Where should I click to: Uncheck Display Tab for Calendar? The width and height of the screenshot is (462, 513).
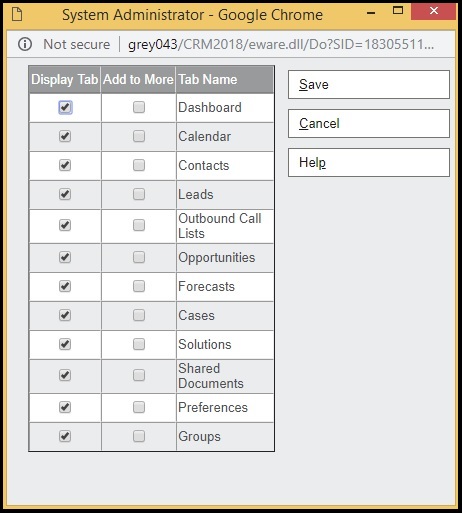[x=65, y=136]
